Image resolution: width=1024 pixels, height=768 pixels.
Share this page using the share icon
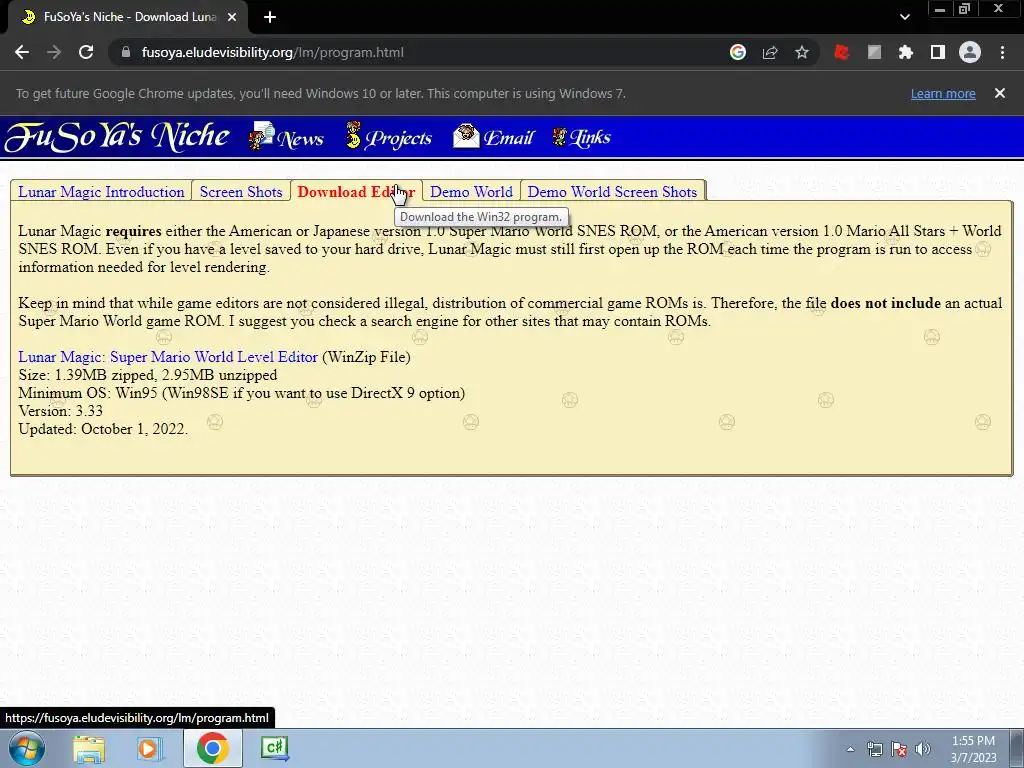click(x=770, y=52)
